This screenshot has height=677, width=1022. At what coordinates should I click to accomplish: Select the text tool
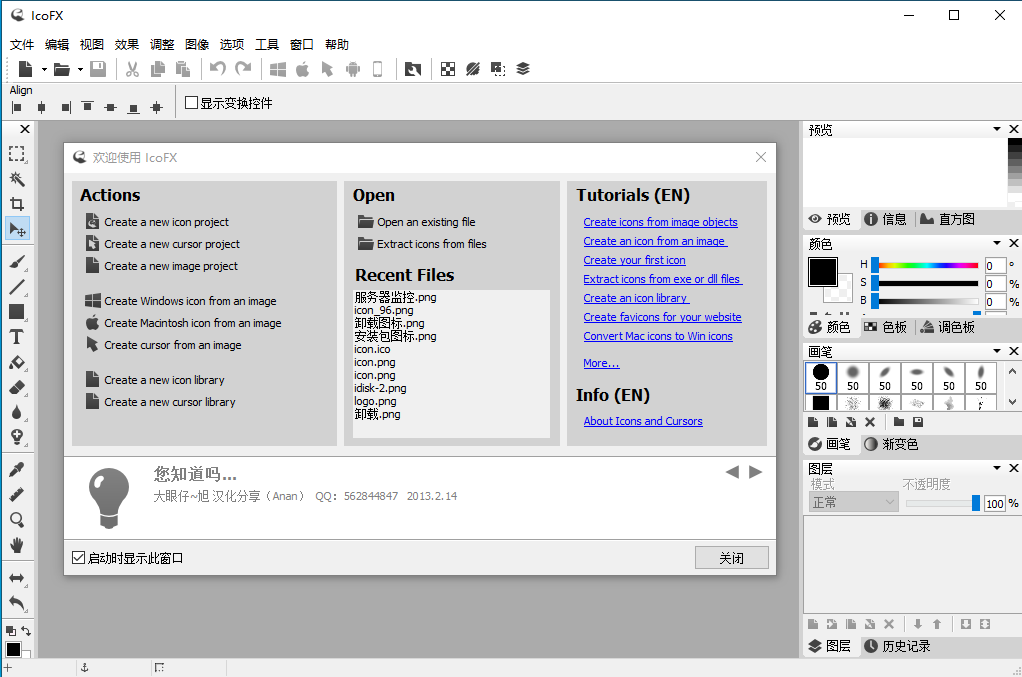tap(17, 337)
